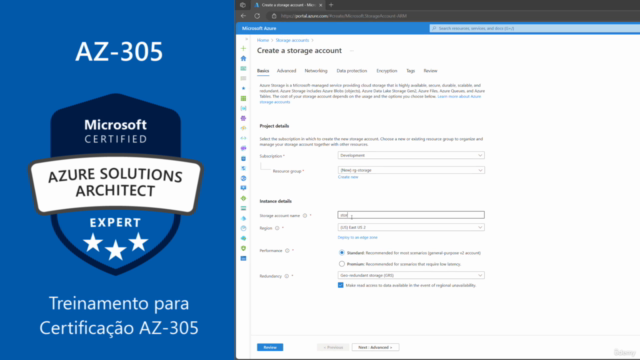Click the browser address bar URL
640x360 pixels.
tap(344, 16)
